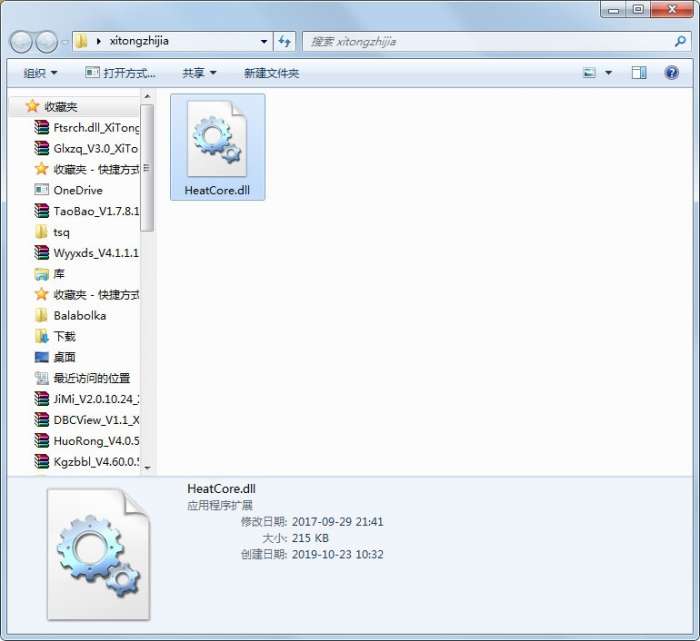This screenshot has width=700, height=641.
Task: Click Glxzq_V3.0_XiTo archive in sidebar
Action: 87,148
